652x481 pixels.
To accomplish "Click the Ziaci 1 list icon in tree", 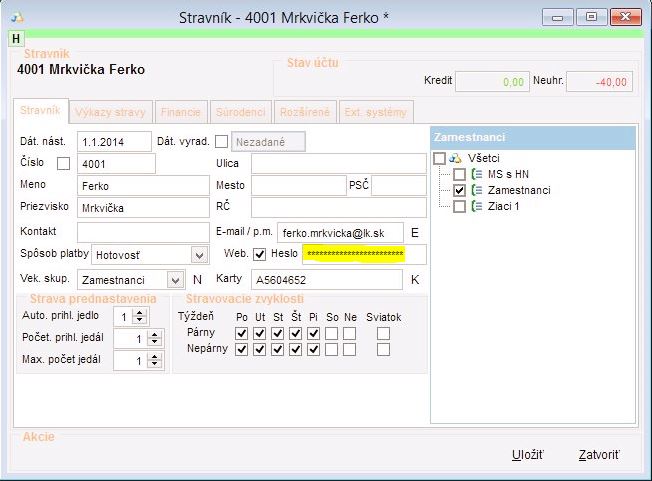I will point(476,206).
